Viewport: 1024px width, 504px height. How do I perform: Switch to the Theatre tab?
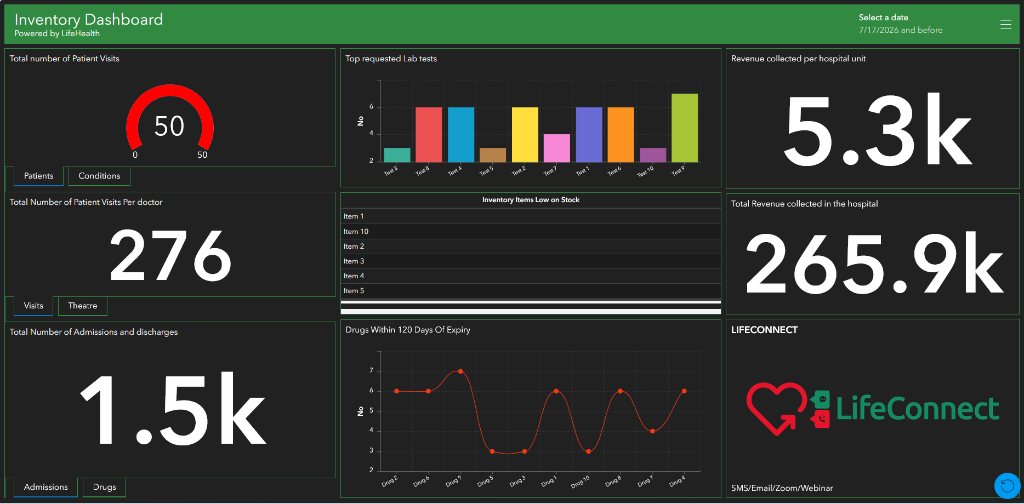pos(83,306)
